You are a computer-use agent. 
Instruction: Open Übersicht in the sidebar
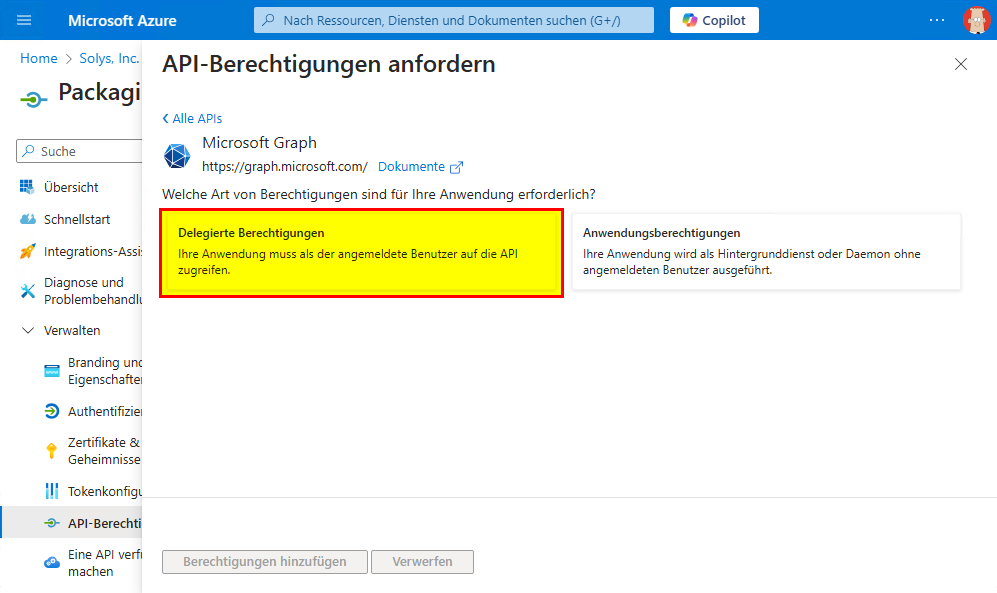tap(70, 187)
